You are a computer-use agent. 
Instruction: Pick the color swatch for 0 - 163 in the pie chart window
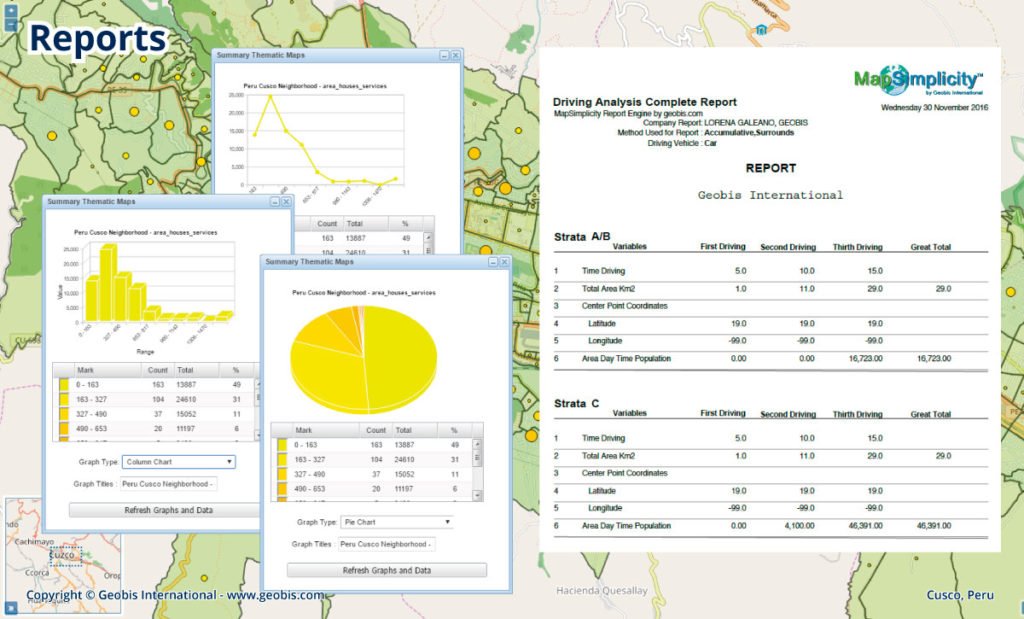tap(282, 445)
